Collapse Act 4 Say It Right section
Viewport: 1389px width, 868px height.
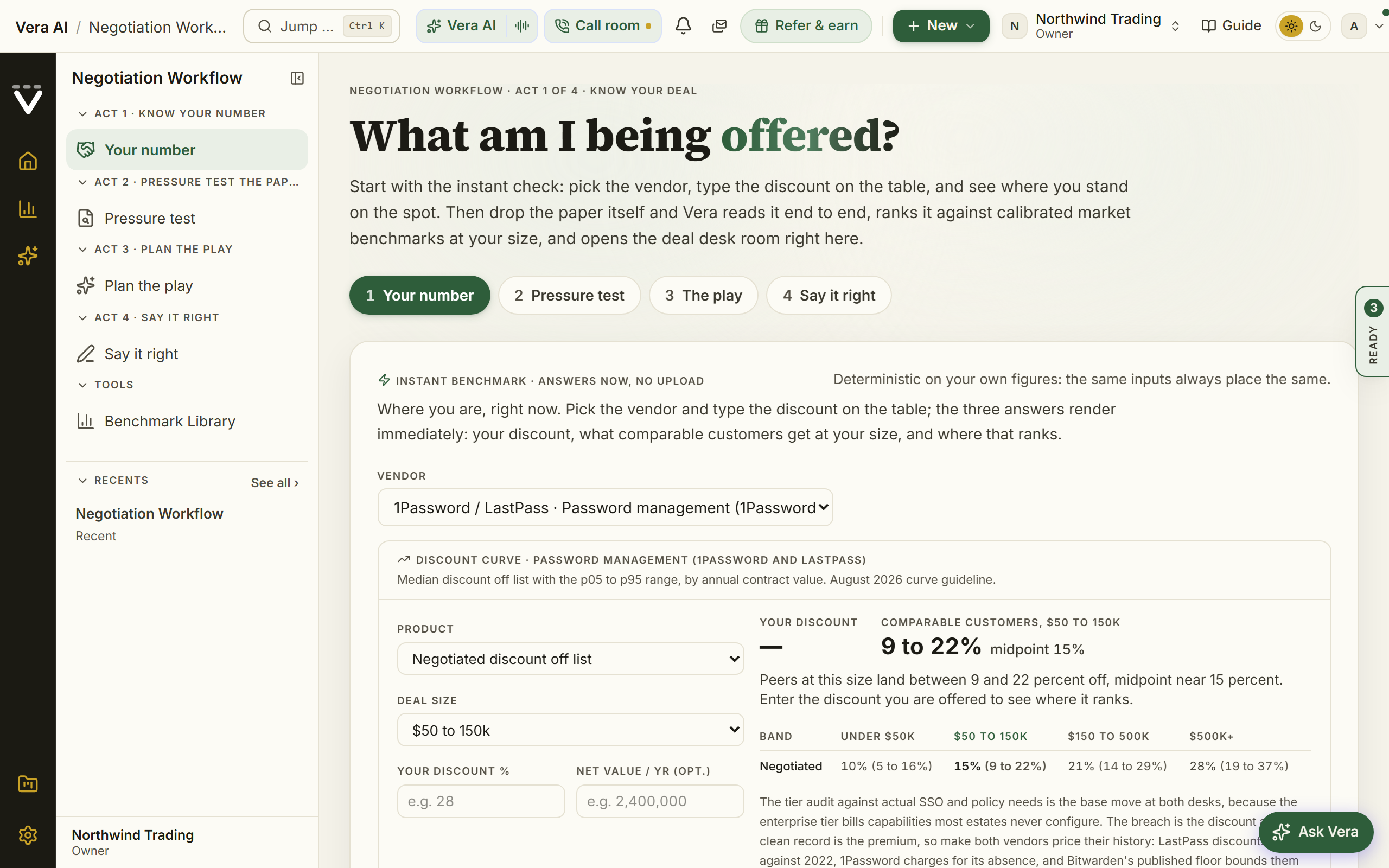coord(82,317)
